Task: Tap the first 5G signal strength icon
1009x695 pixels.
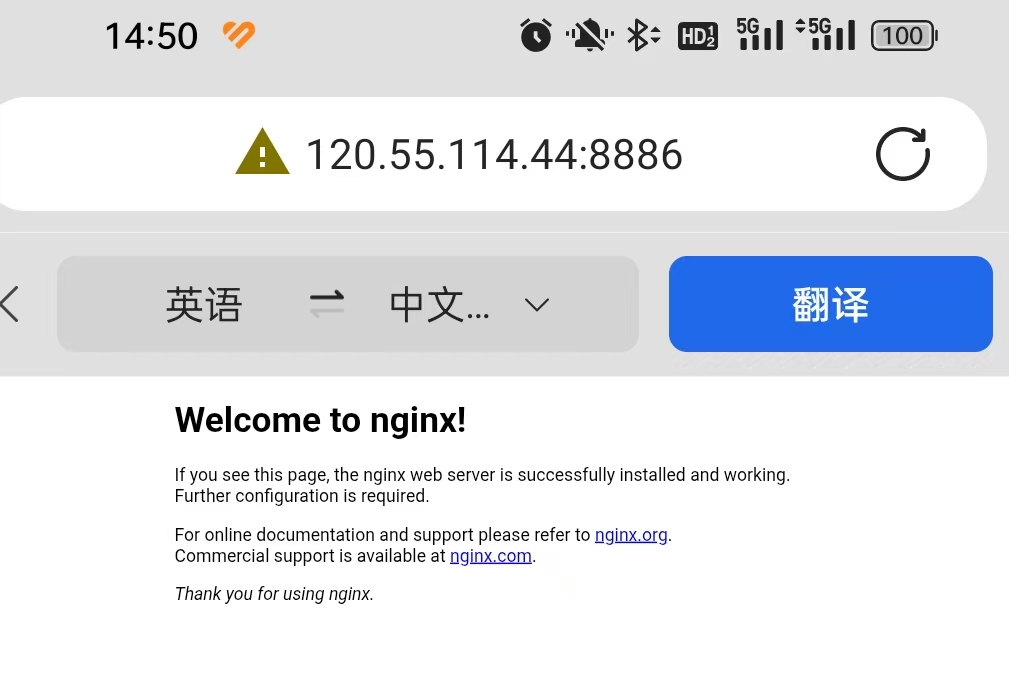Action: coord(760,35)
